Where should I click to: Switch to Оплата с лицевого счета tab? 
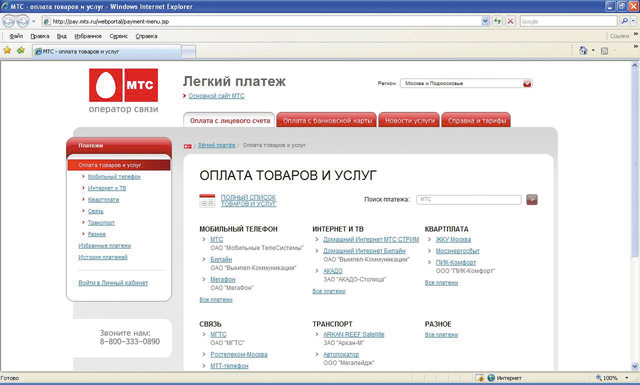229,120
